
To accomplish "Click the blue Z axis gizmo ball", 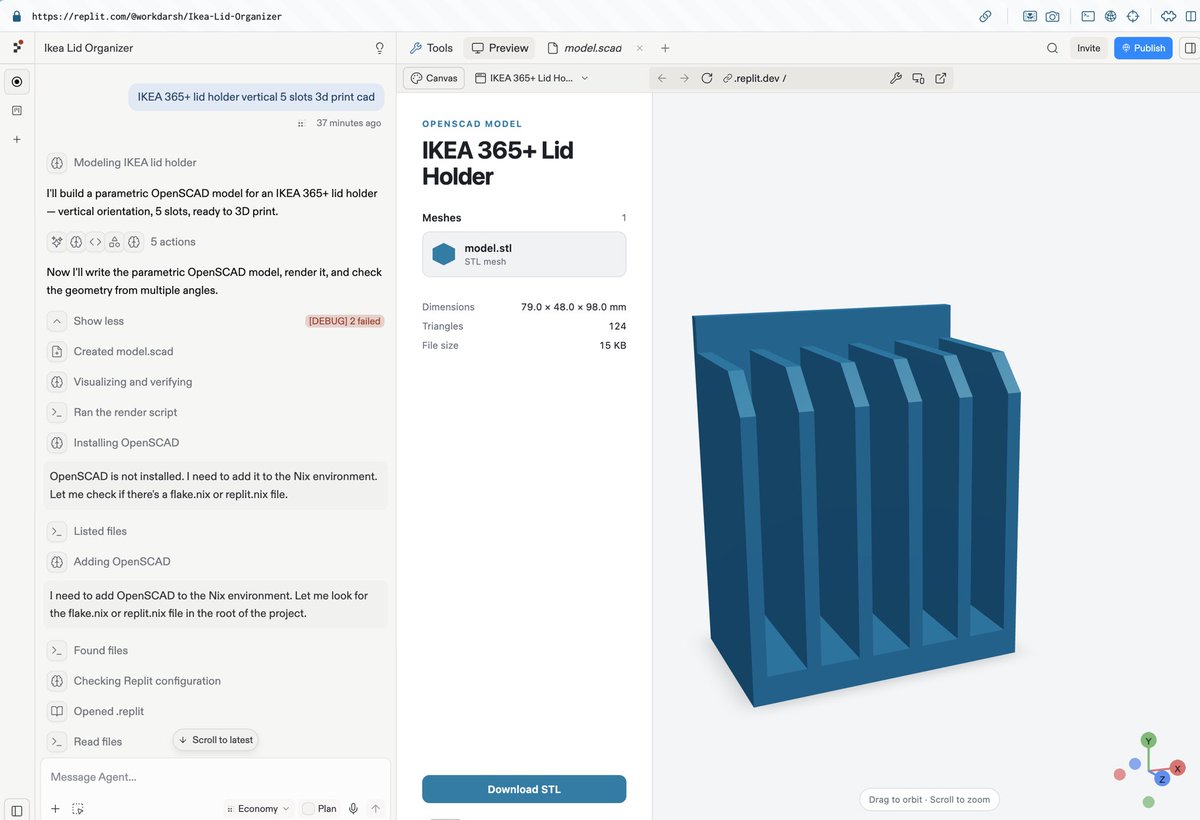I will [1162, 779].
